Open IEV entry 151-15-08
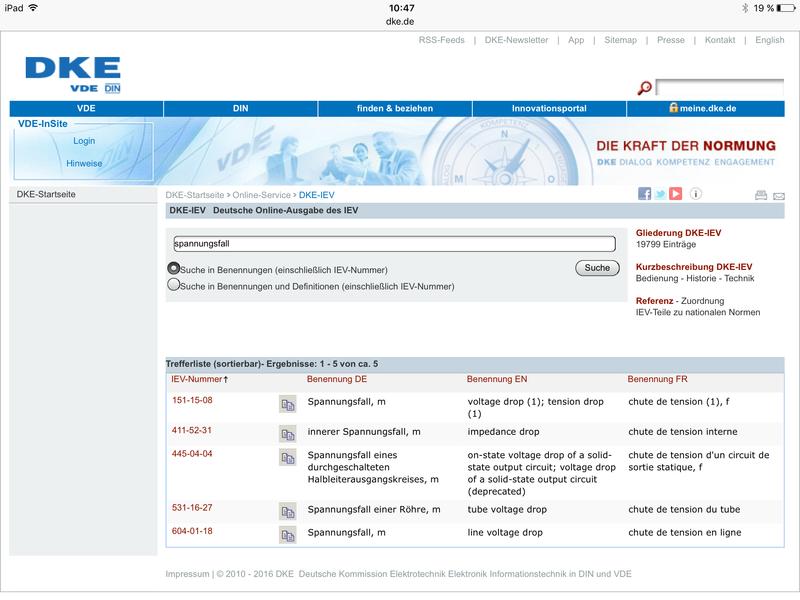Screen dimensions: 800x600 [x=192, y=401]
